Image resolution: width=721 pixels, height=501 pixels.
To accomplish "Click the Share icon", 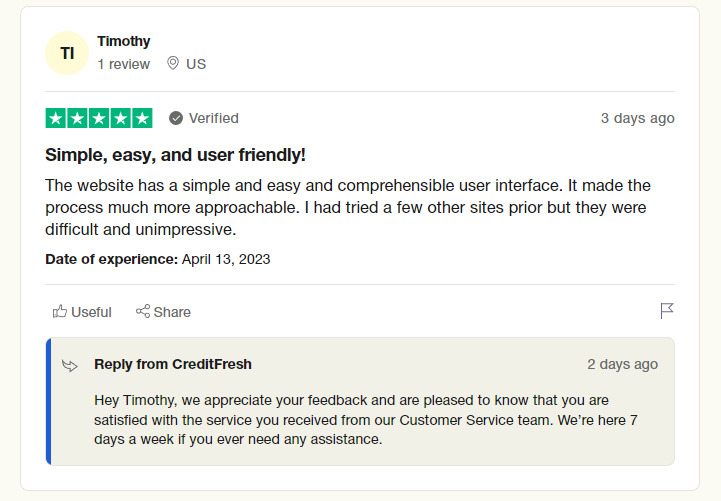I will click(x=143, y=312).
